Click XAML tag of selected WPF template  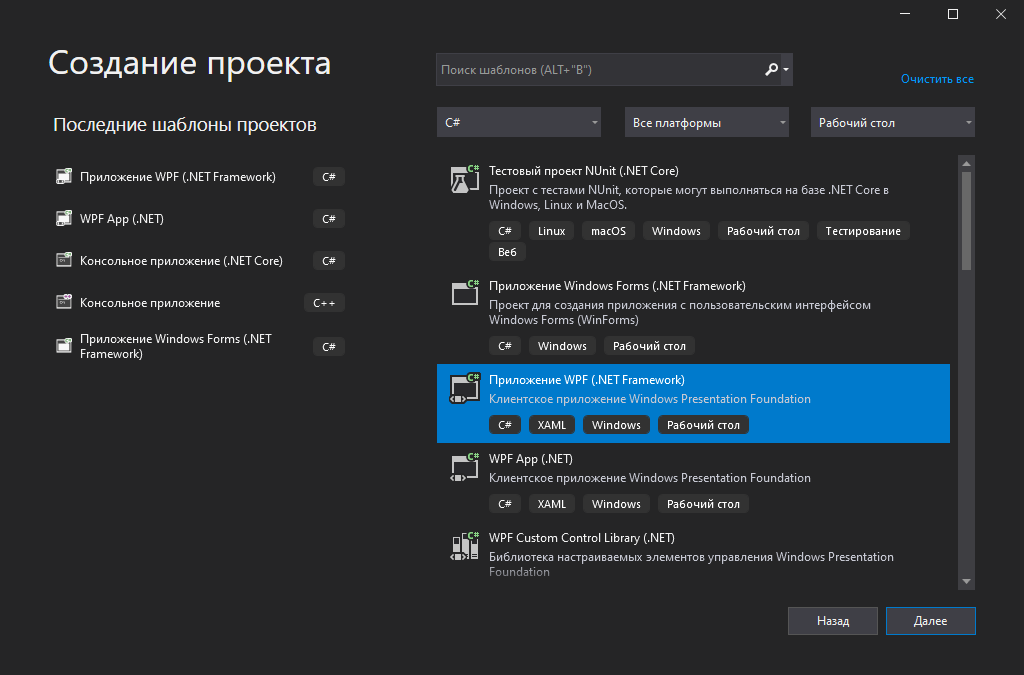point(551,425)
